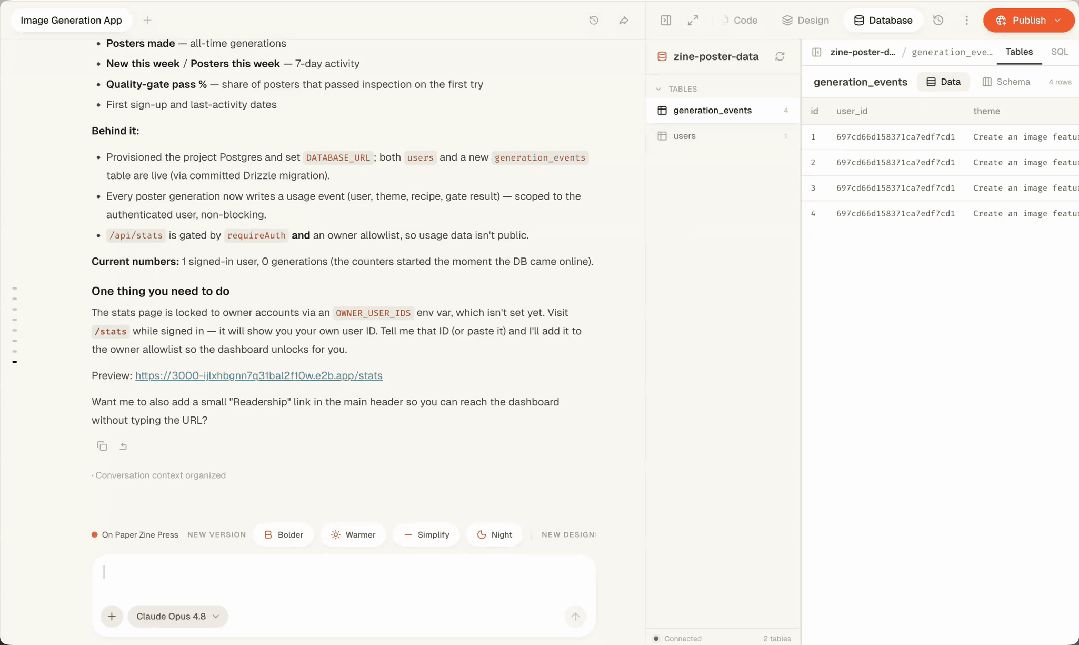Switch to the Design tab
The width and height of the screenshot is (1079, 645).
pyautogui.click(x=805, y=21)
